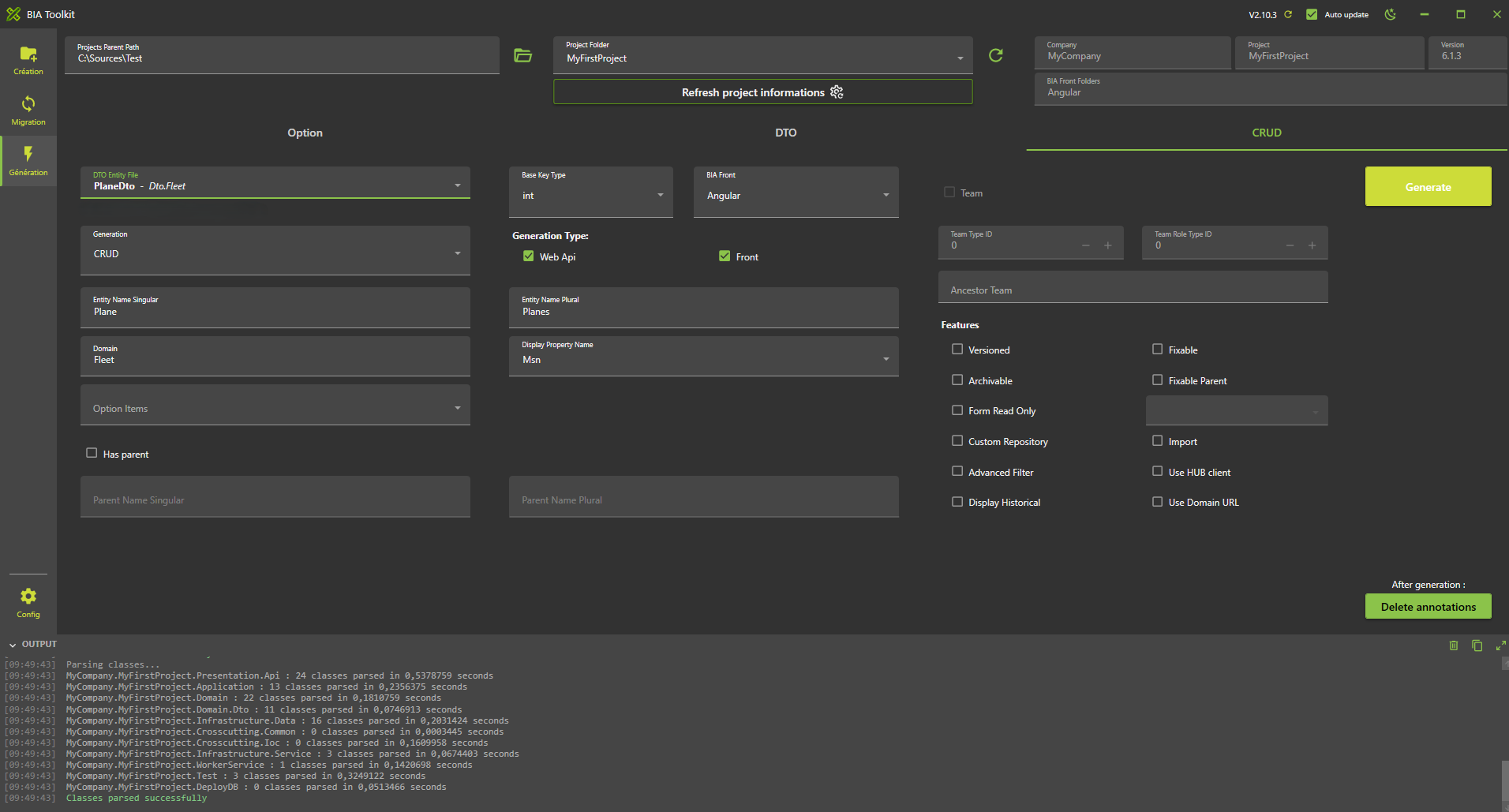Browse for the projects parent folder
Screen dimensions: 1509x812
tap(522, 55)
